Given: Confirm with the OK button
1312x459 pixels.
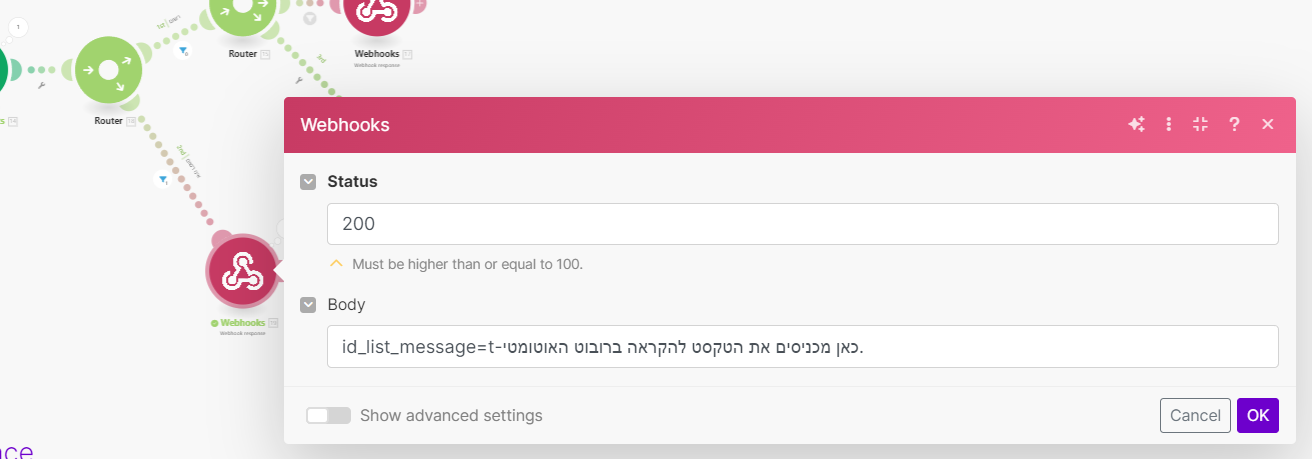Looking at the screenshot, I should click(1257, 415).
